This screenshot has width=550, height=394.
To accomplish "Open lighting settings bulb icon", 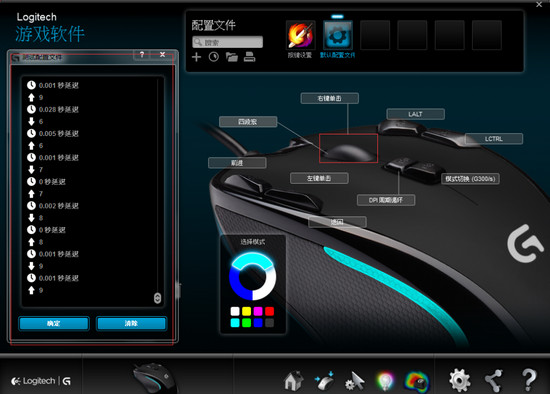I will (x=385, y=381).
